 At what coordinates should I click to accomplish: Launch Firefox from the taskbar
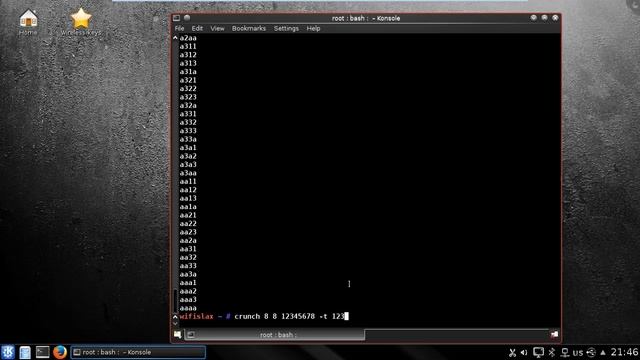(60, 352)
